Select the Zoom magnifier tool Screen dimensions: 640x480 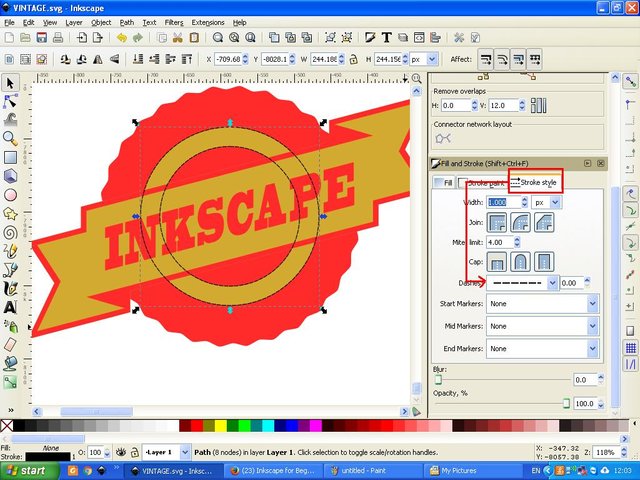click(x=10, y=138)
